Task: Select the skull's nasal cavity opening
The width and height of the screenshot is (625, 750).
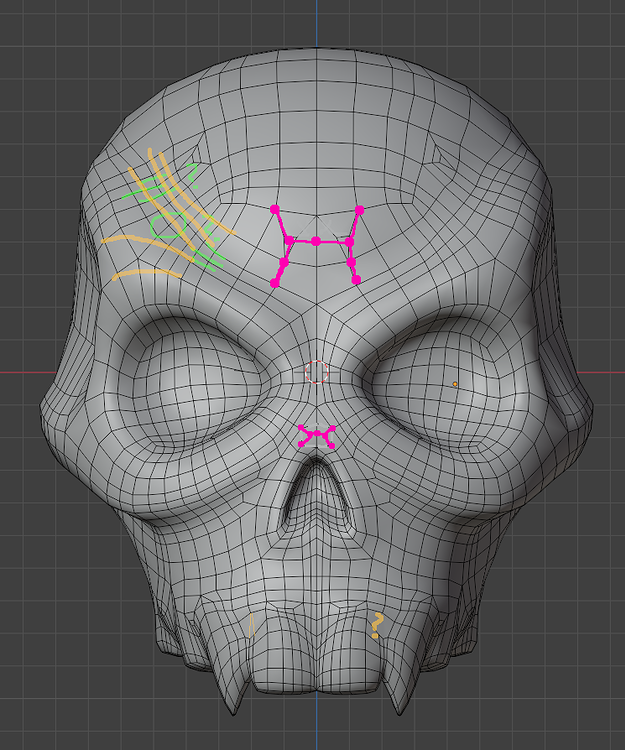Action: (317, 496)
